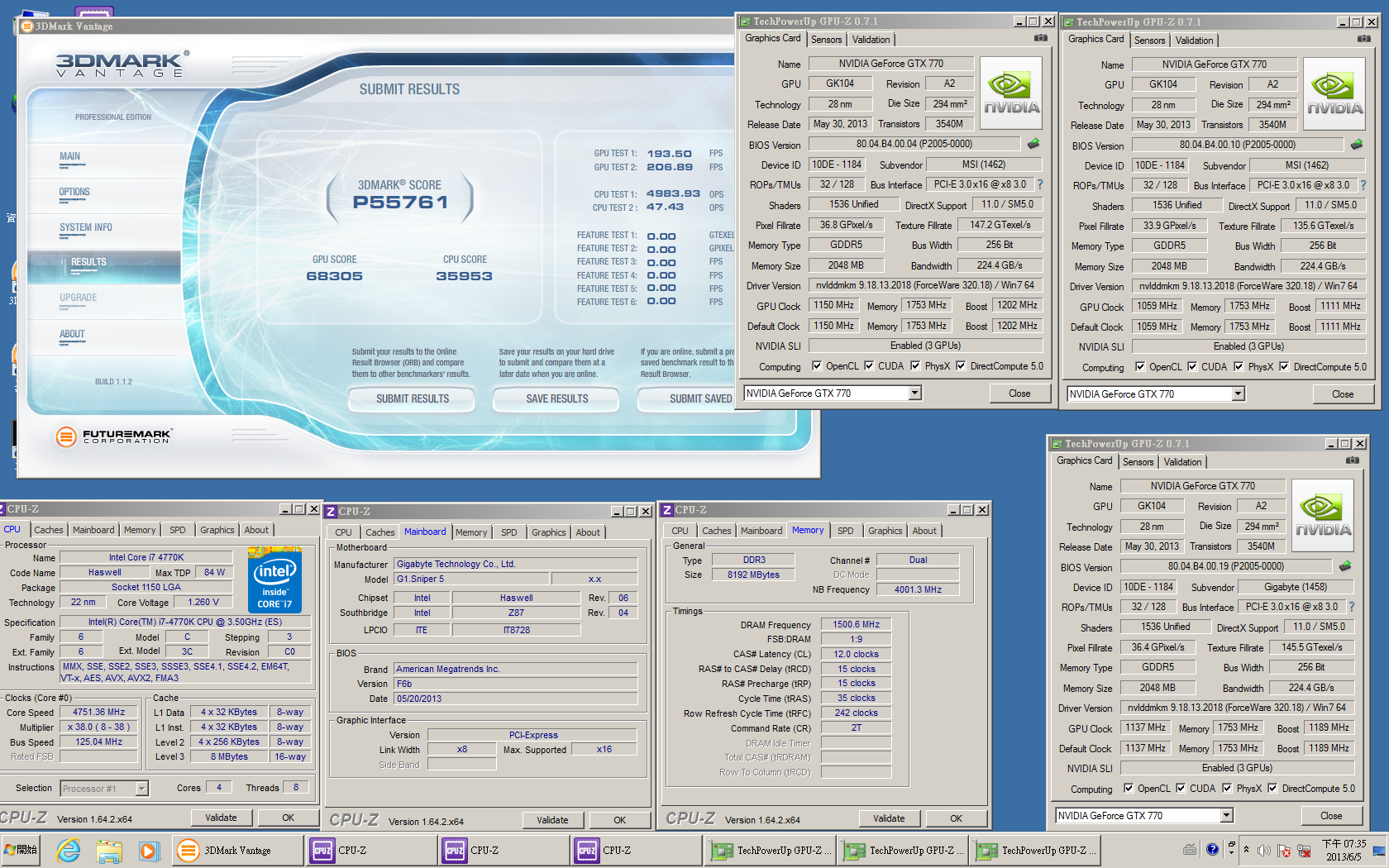The width and height of the screenshot is (1389, 868).
Task: Open Sensors tab in Gigabyte GPU-Z window
Action: tap(1138, 462)
